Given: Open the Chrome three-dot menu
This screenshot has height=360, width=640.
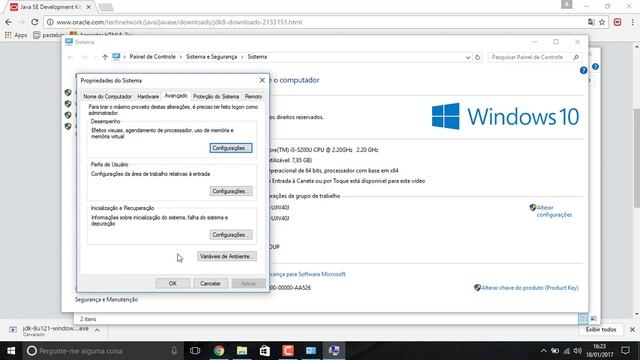Looking at the screenshot, I should point(632,22).
